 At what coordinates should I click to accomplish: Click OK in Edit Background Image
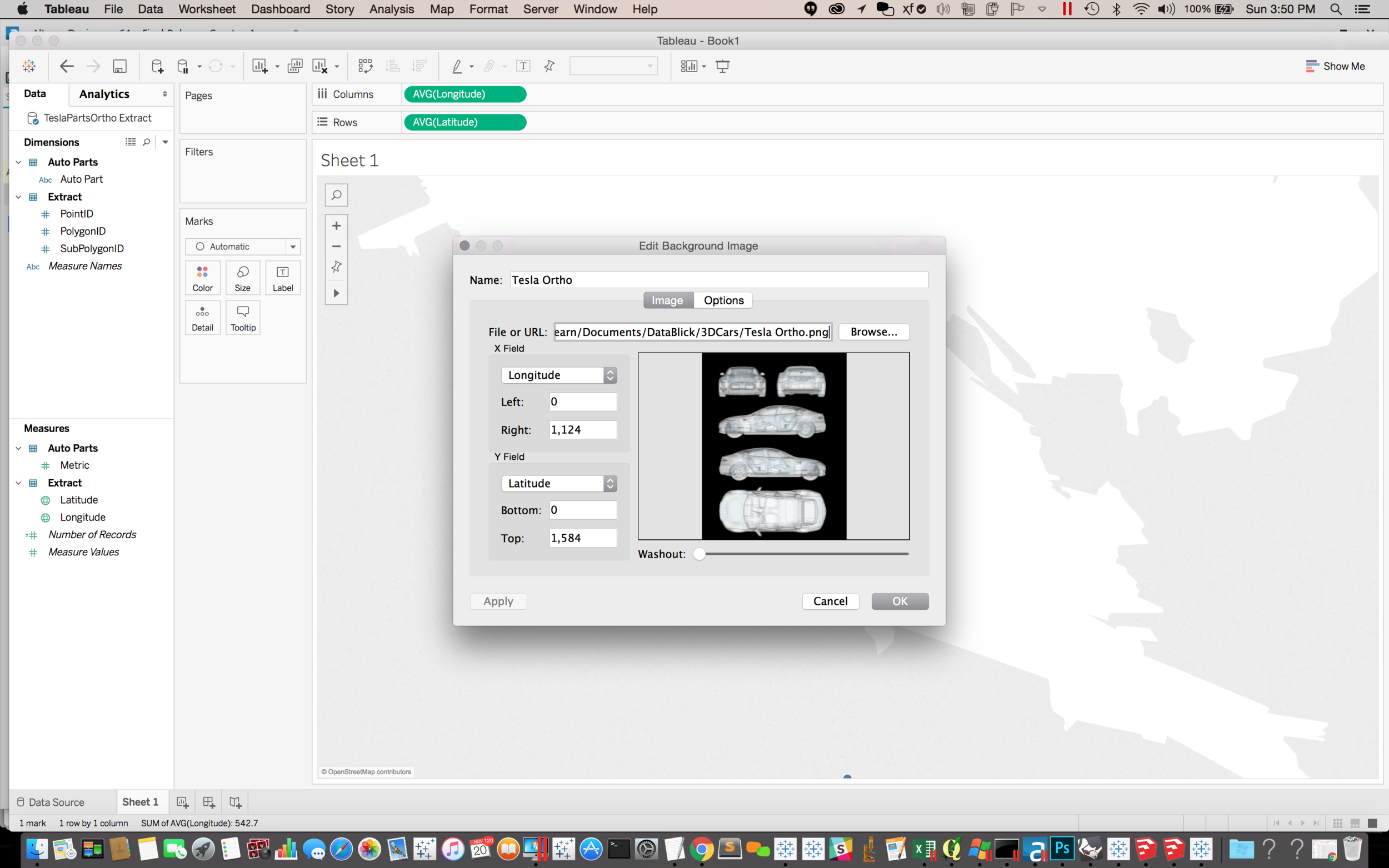pyautogui.click(x=900, y=601)
